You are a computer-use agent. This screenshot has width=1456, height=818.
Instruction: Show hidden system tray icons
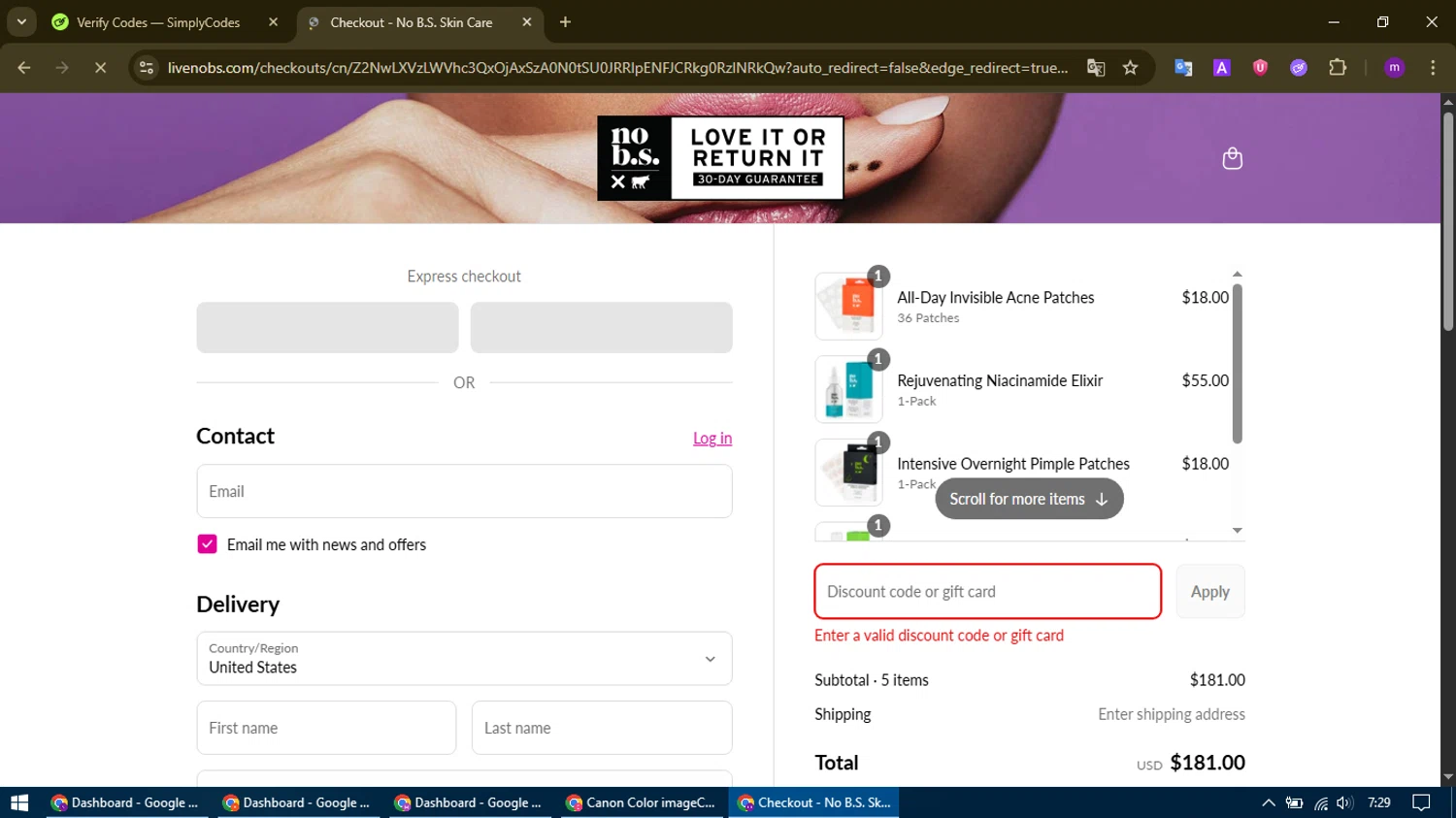[x=1269, y=802]
